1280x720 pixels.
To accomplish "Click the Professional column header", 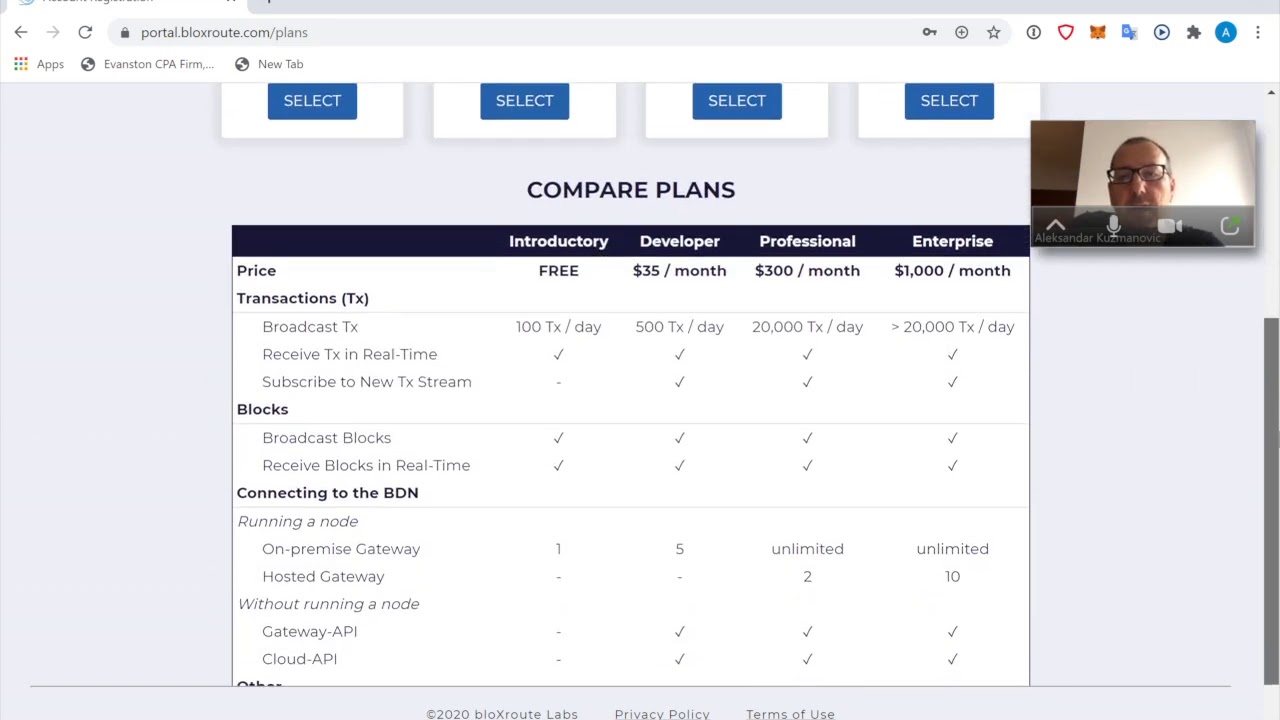I will pos(807,241).
